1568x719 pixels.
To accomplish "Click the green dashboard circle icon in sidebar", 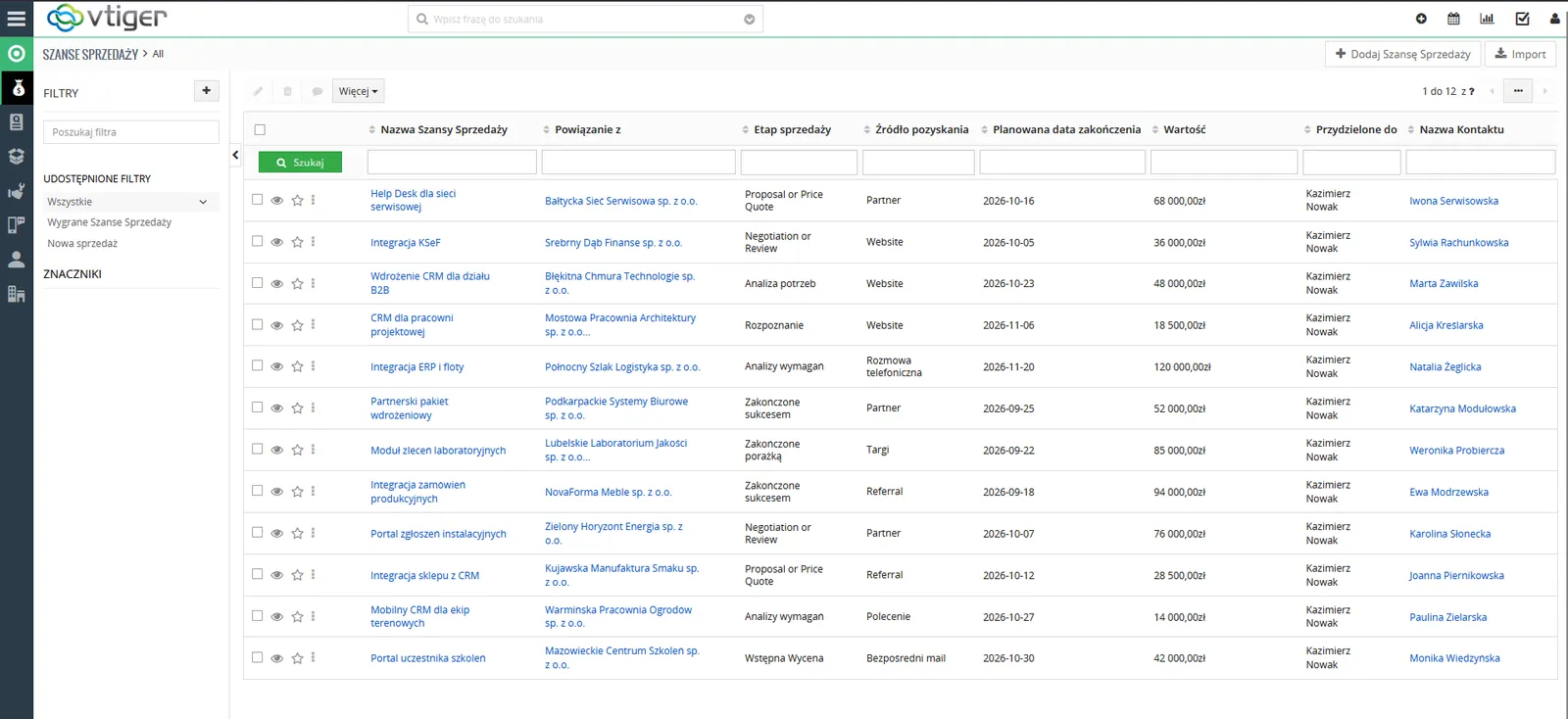I will [x=17, y=54].
